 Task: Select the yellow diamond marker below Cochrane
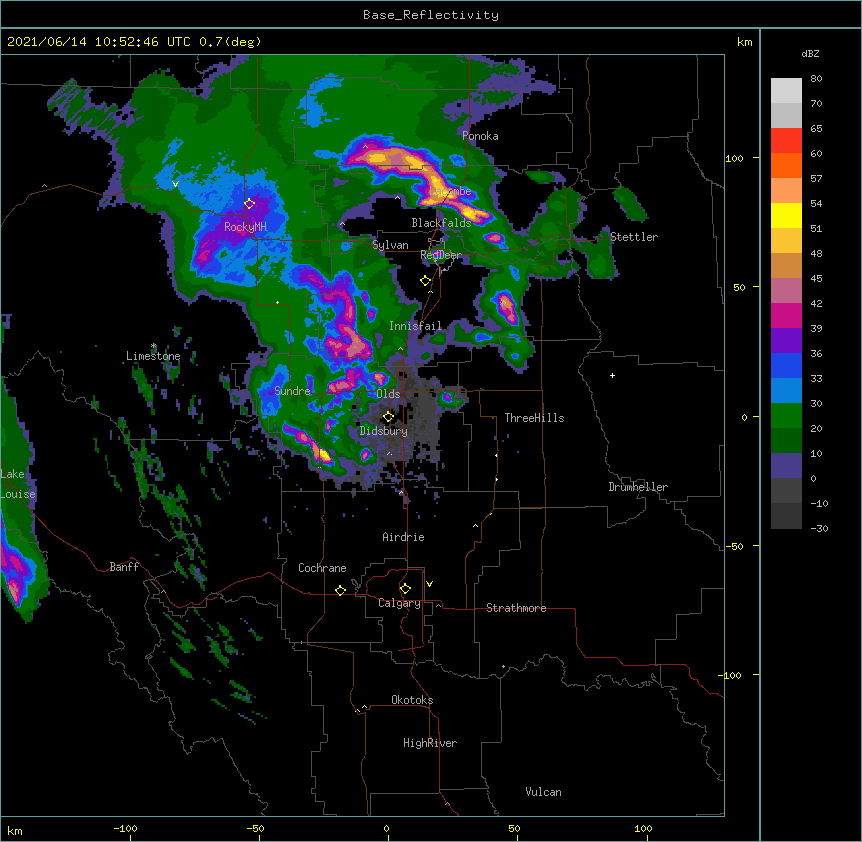(x=340, y=590)
